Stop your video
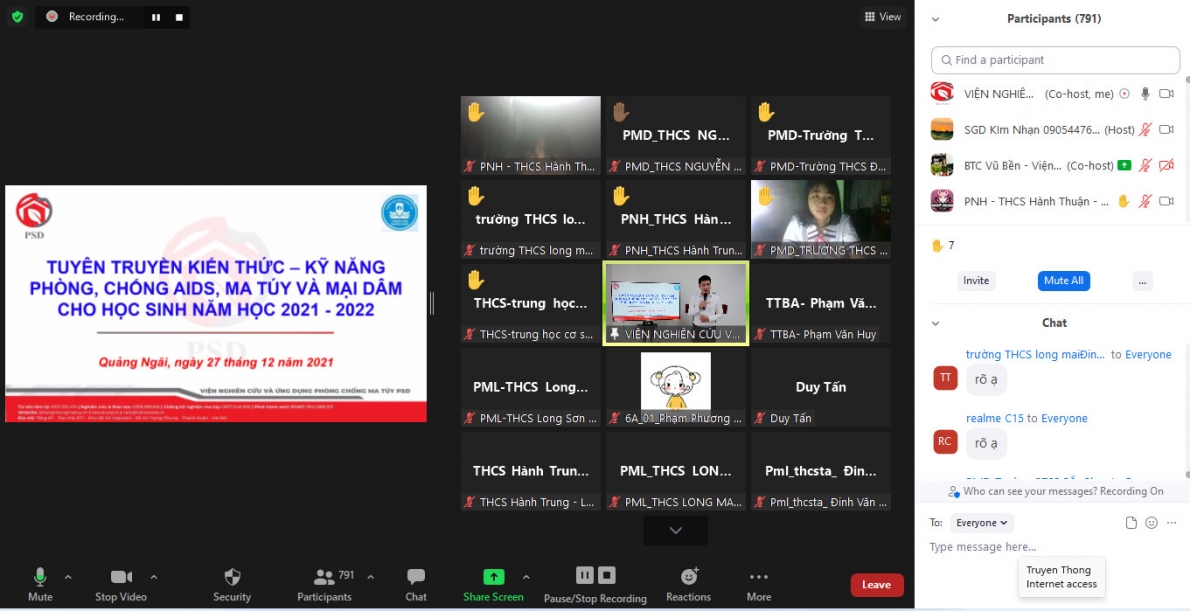Screen dimensions: 1190x611 pos(120,576)
